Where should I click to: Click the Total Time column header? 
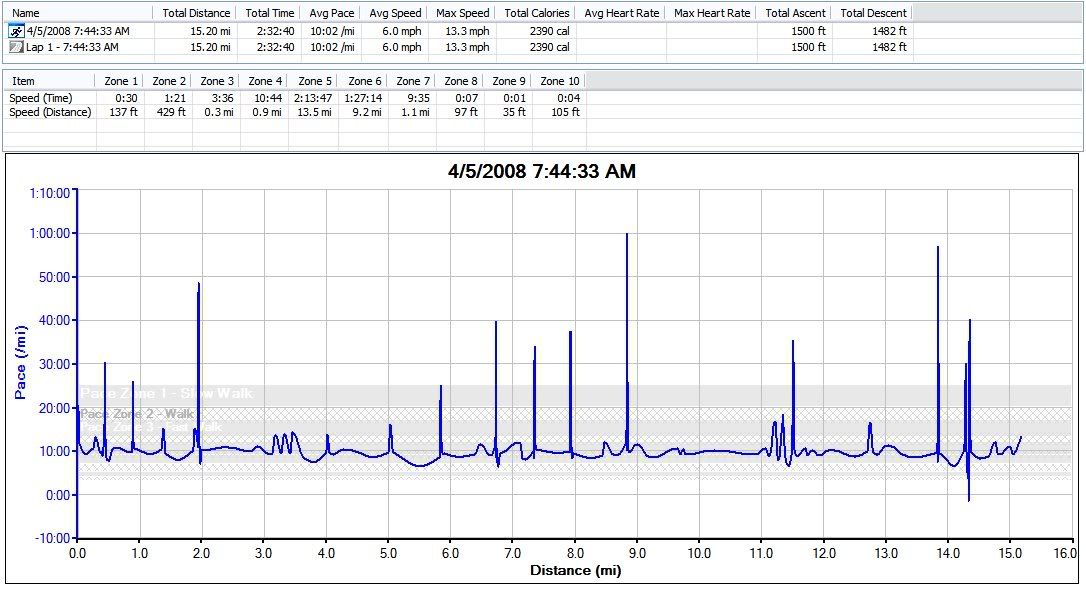270,13
